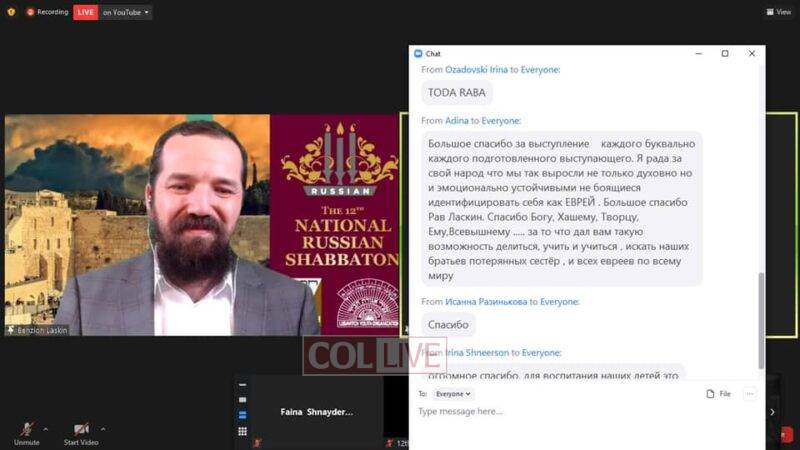Unmute the microphone
Viewport: 800px width, 450px height.
[x=27, y=434]
